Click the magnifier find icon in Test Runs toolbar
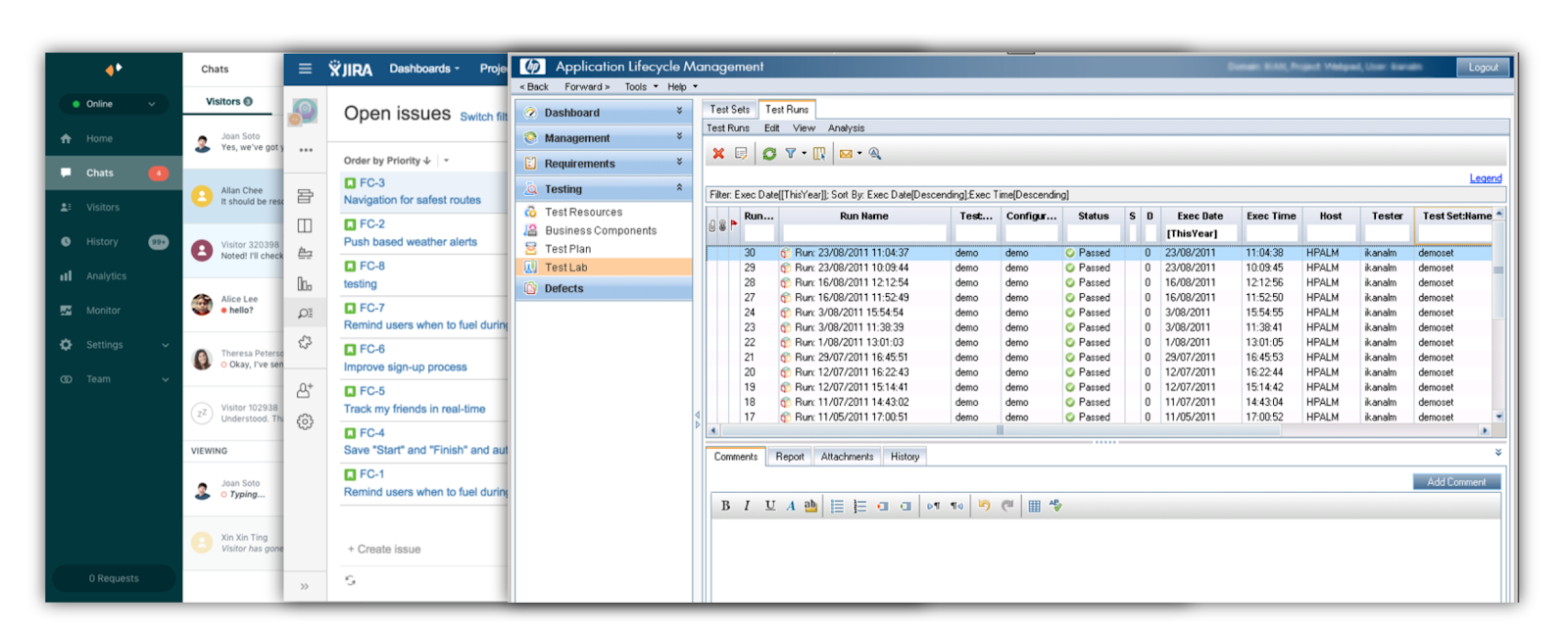The height and width of the screenshot is (640, 1568). (x=875, y=154)
